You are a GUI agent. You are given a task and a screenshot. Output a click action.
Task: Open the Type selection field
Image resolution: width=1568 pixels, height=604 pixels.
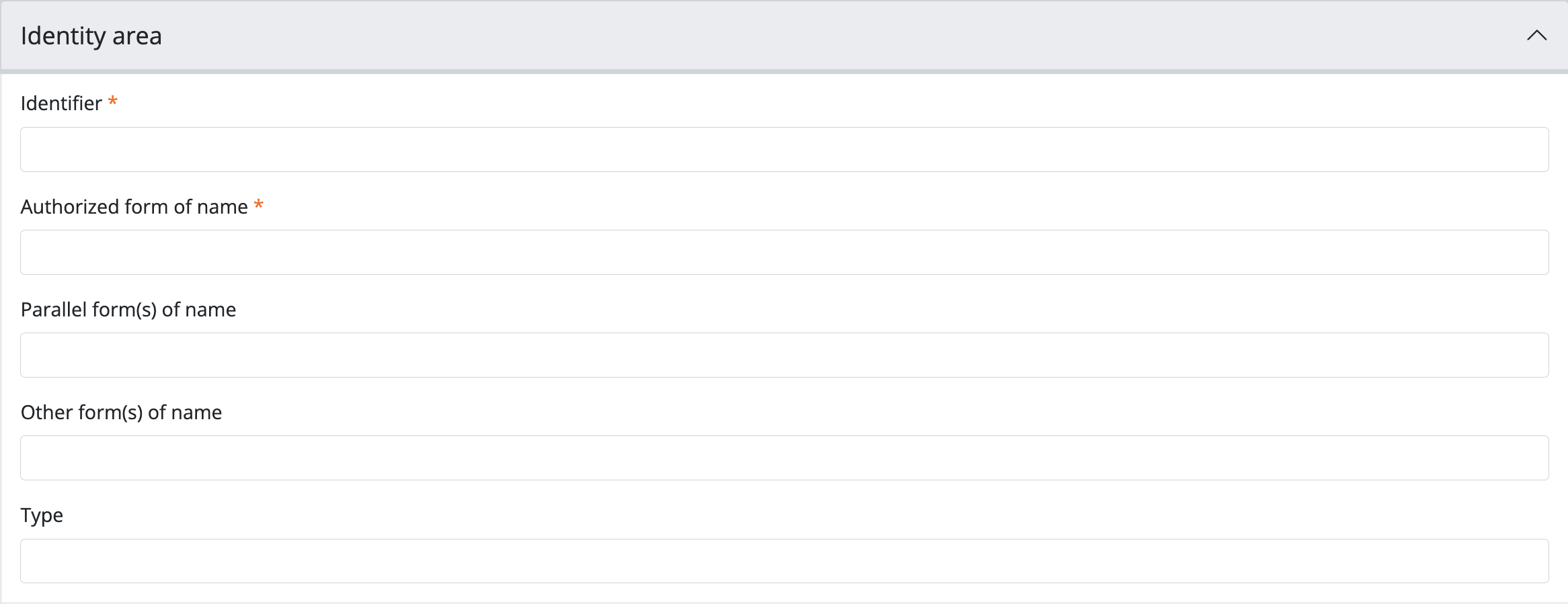(784, 561)
